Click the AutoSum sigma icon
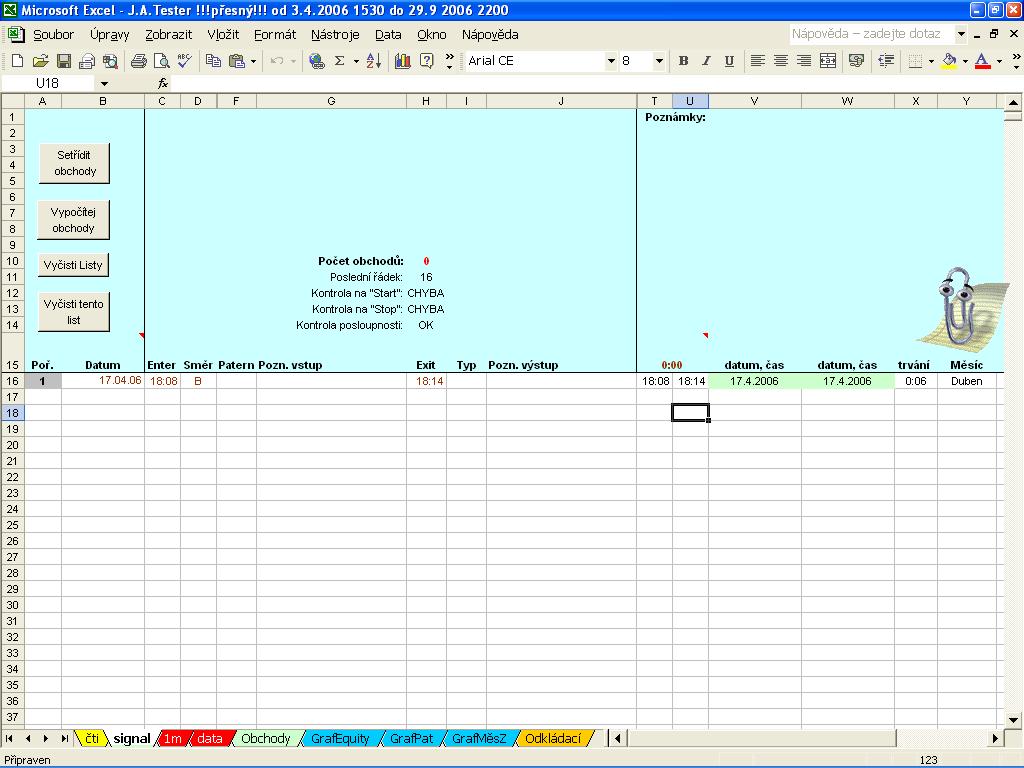The width and height of the screenshot is (1024, 768). [339, 61]
